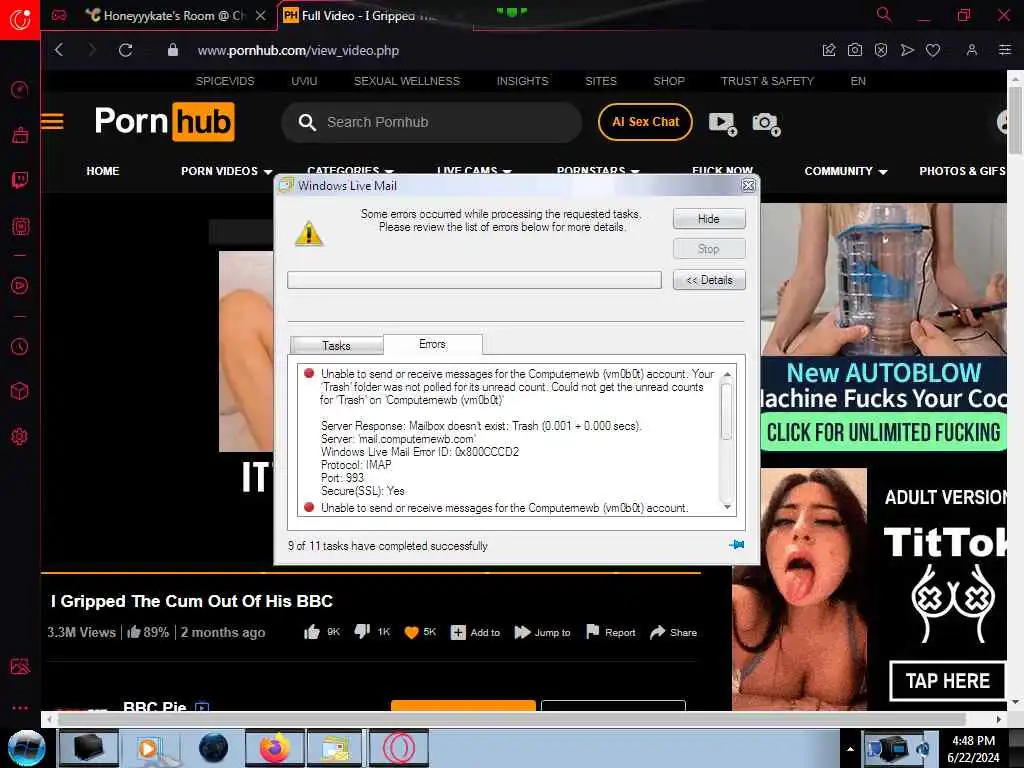Click the Search tabs magnifier in title bar
Viewport: 1024px width, 768px height.
click(884, 14)
